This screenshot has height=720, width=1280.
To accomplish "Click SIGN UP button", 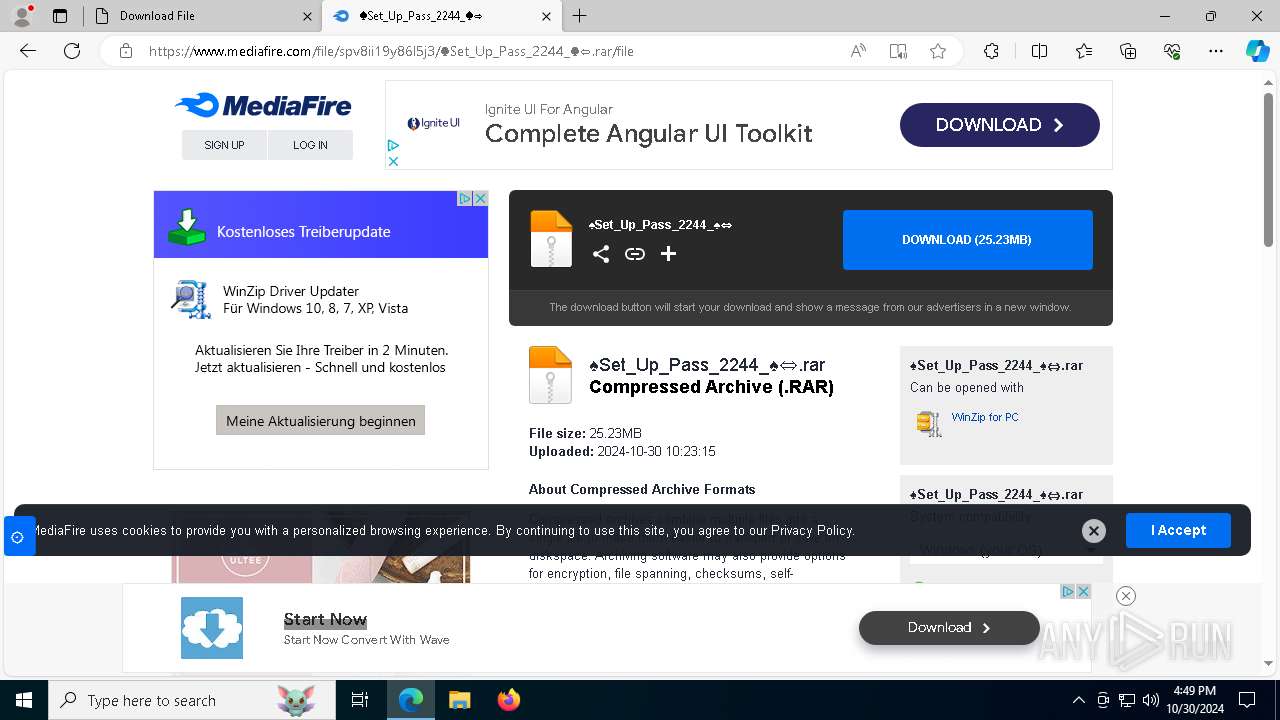I will click(x=224, y=145).
